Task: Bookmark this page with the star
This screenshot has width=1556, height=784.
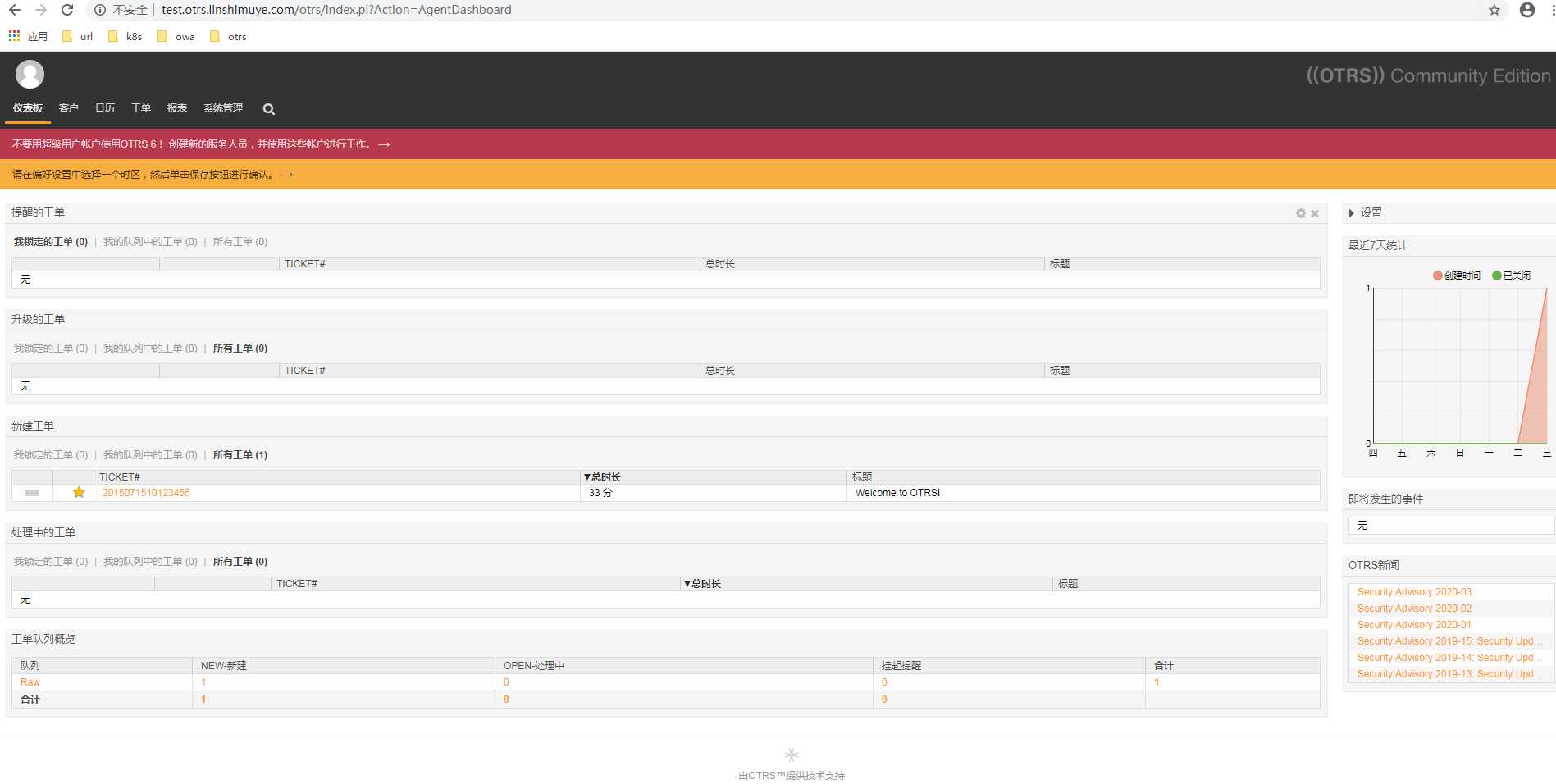Action: (x=1494, y=10)
